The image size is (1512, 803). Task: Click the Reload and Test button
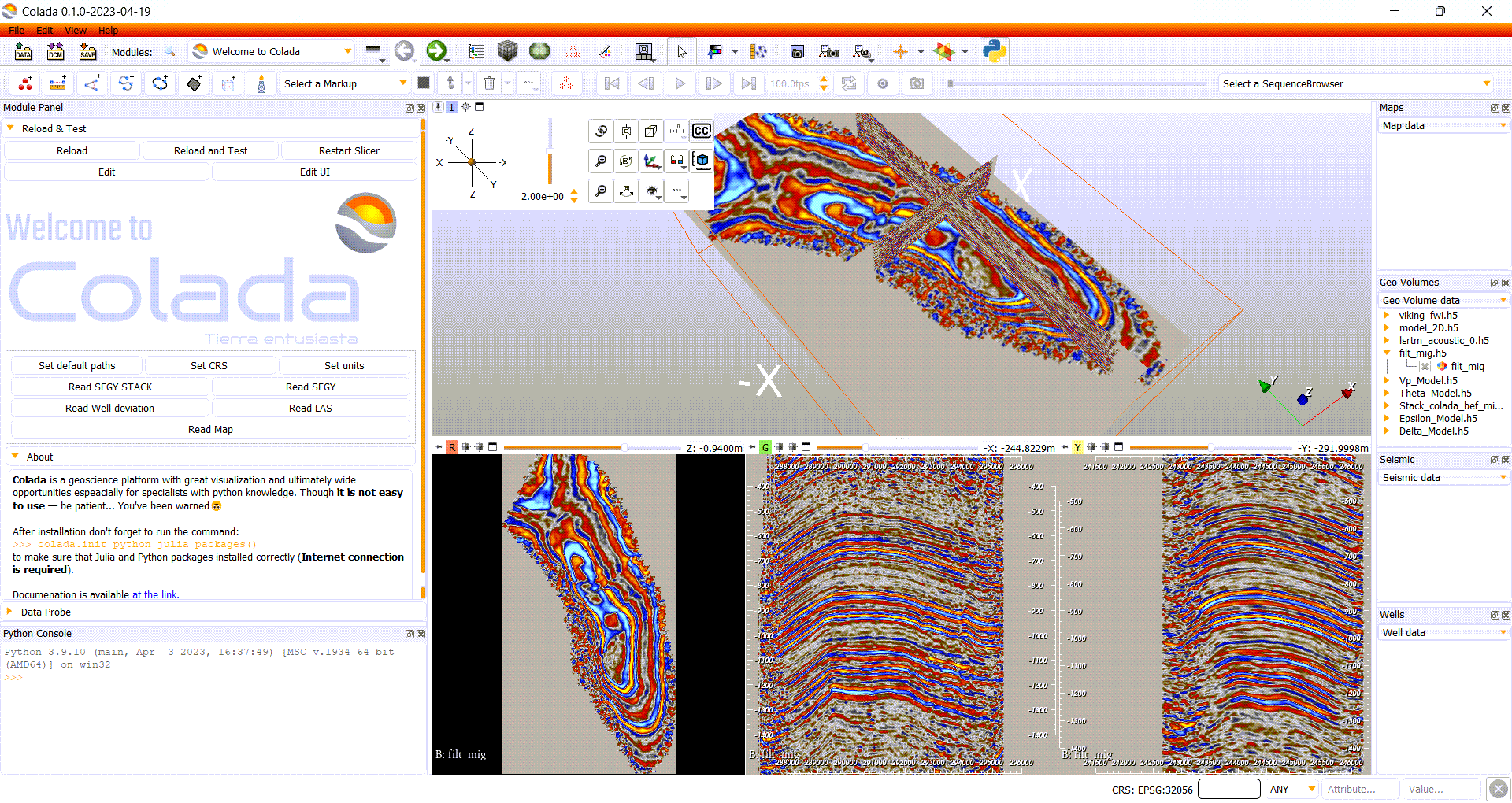(210, 150)
